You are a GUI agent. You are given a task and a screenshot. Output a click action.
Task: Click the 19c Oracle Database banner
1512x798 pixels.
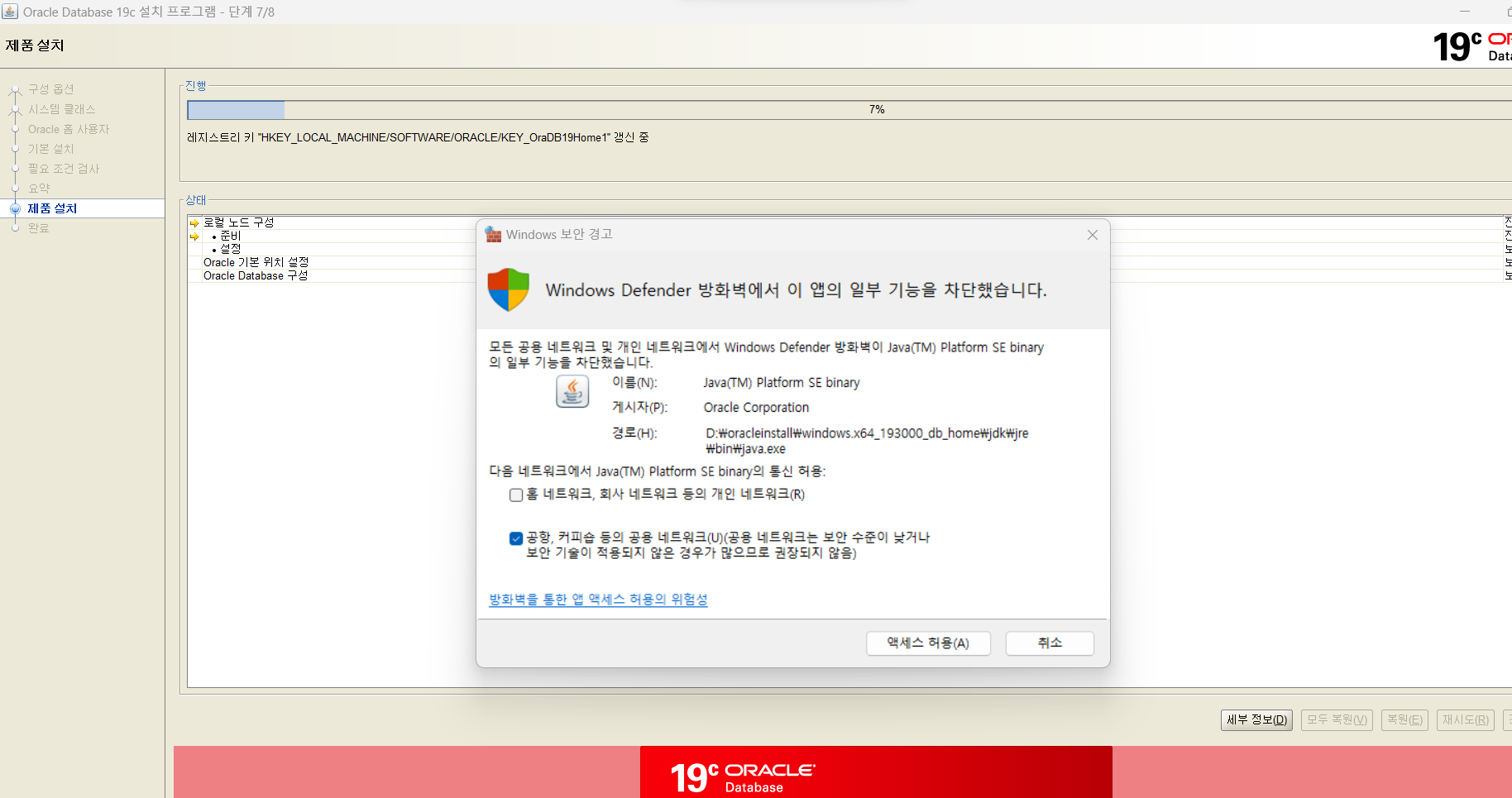pos(876,772)
